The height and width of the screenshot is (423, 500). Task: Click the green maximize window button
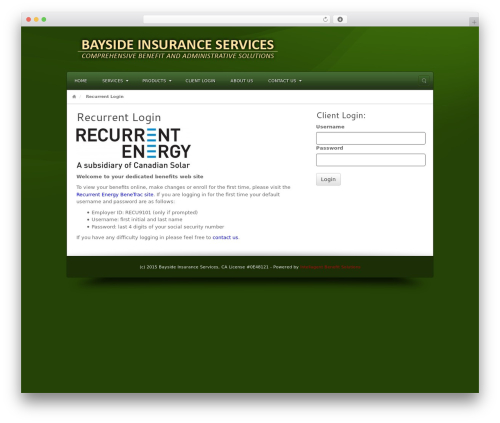[44, 19]
